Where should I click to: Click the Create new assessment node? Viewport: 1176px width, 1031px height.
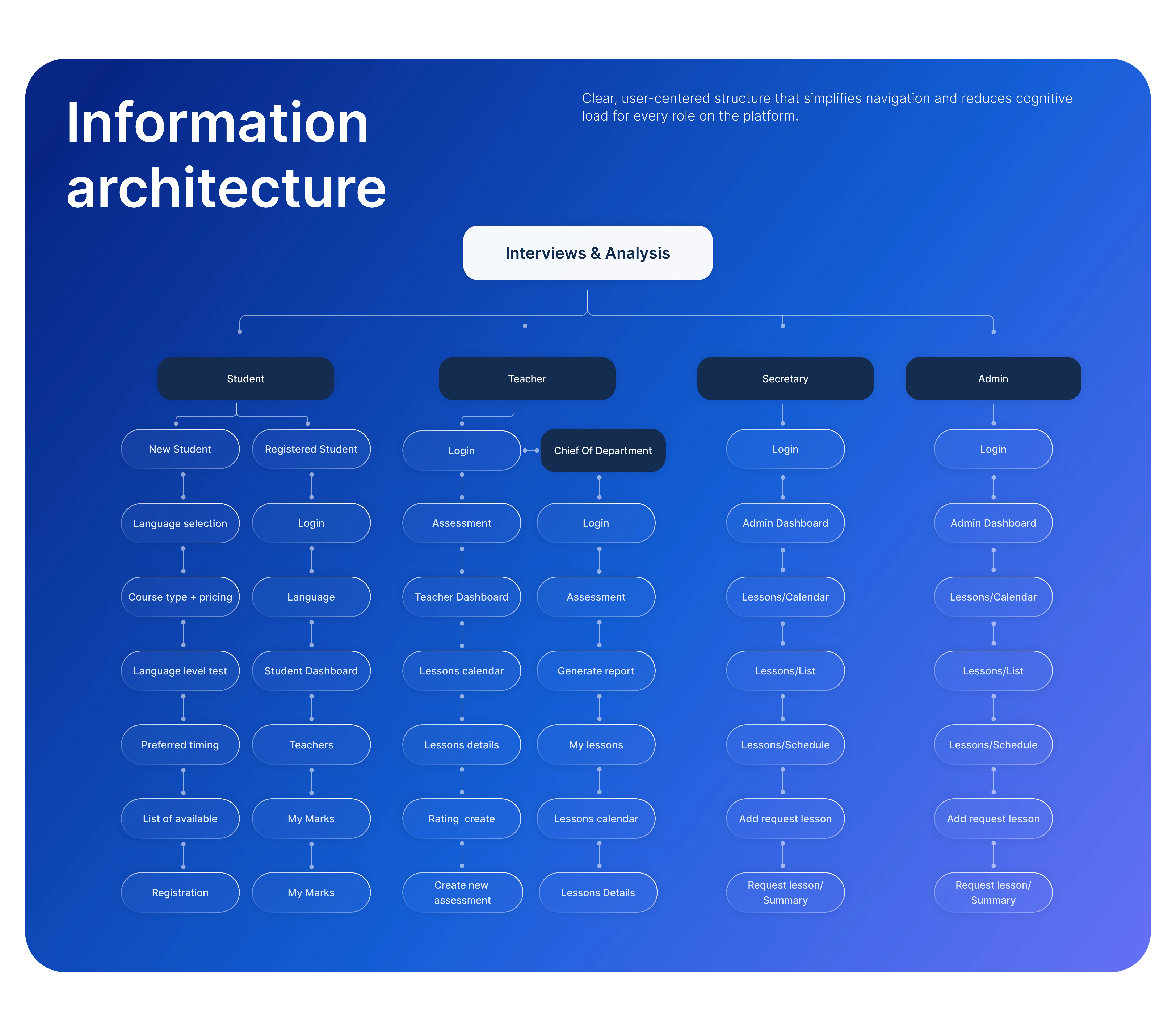[463, 892]
